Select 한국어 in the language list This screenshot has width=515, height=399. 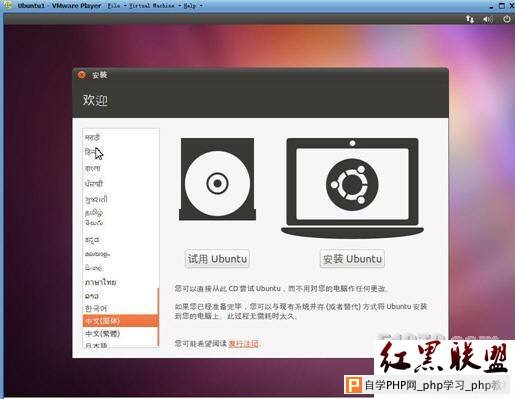(120, 308)
